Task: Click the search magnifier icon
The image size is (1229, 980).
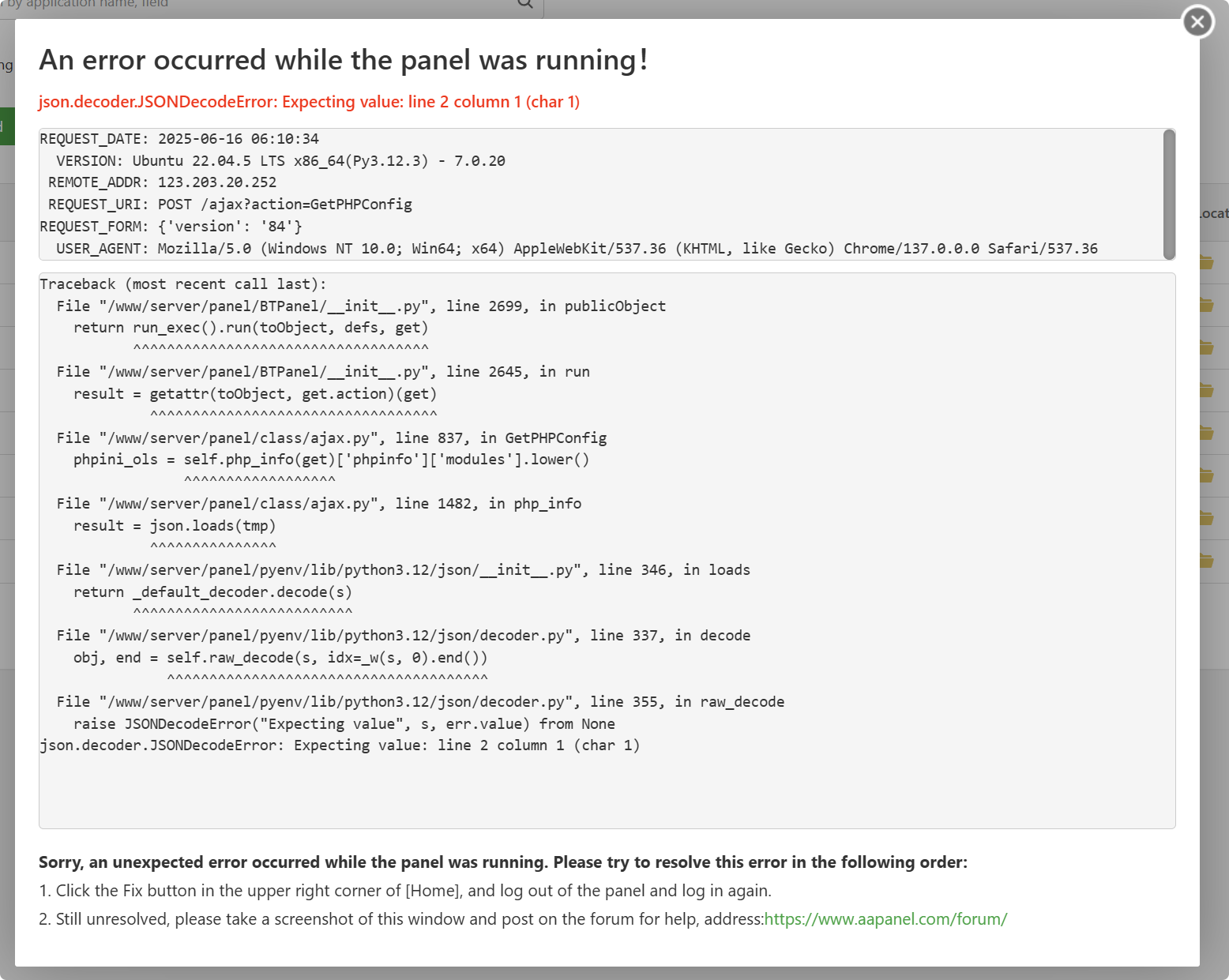Action: tap(525, 4)
